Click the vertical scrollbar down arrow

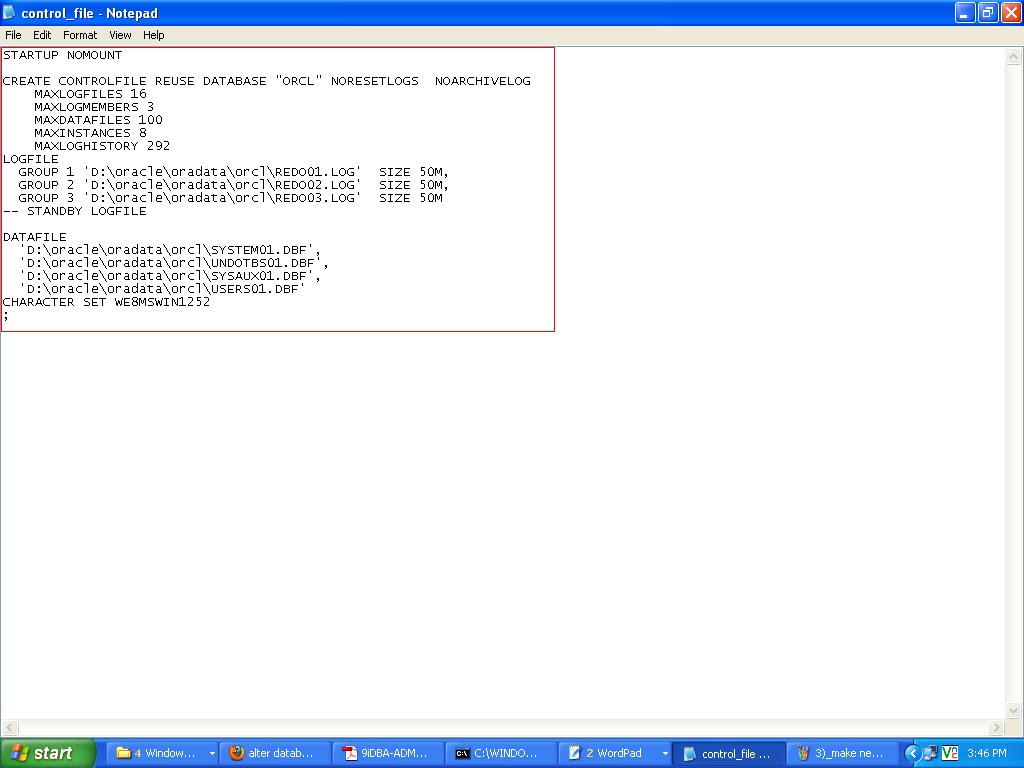(x=1015, y=712)
